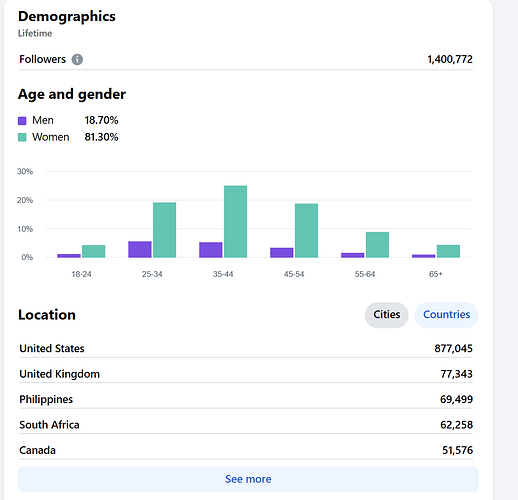
Task: Click the Women bar for 55-64
Action: (378, 245)
